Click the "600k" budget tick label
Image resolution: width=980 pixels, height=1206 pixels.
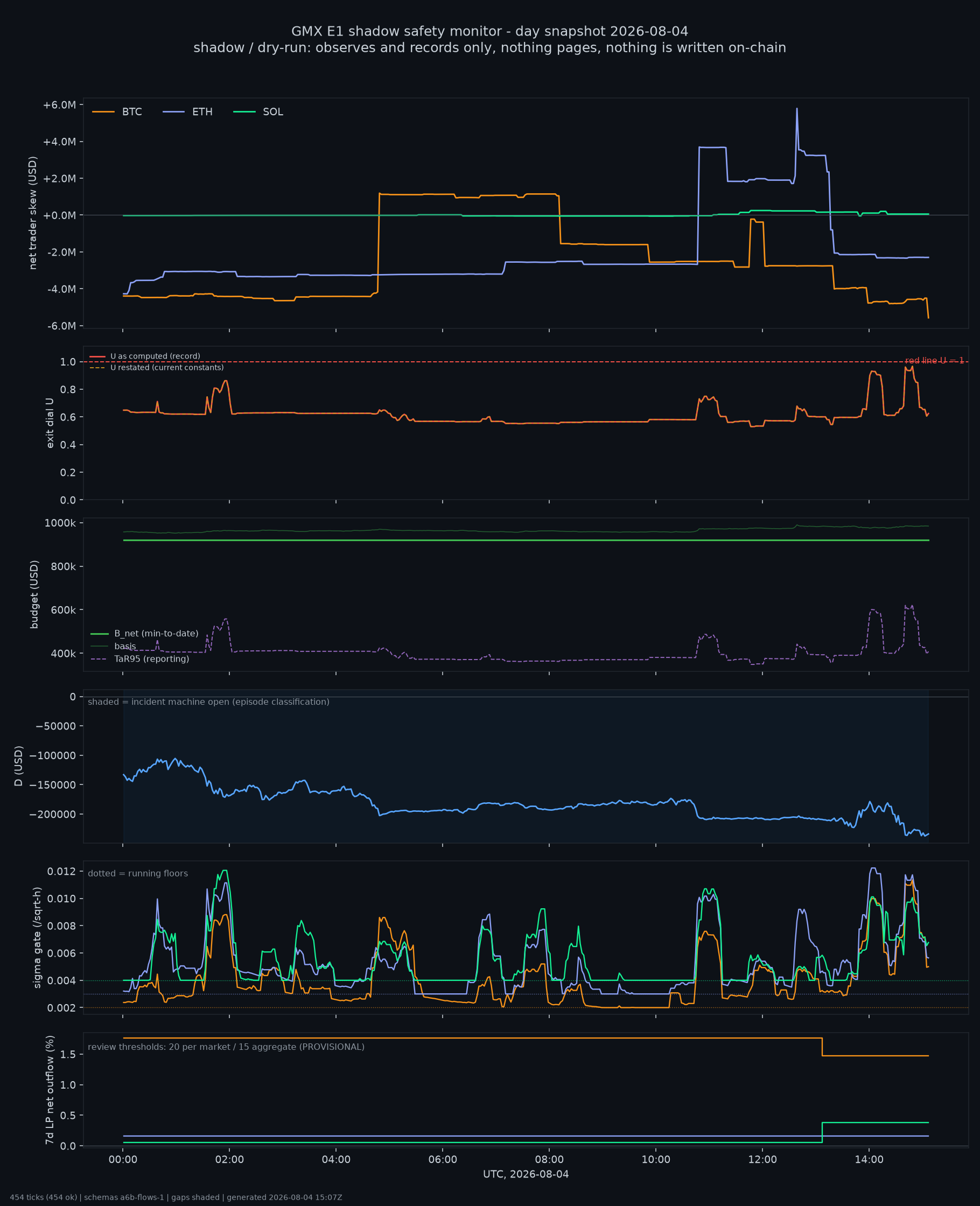pos(63,611)
